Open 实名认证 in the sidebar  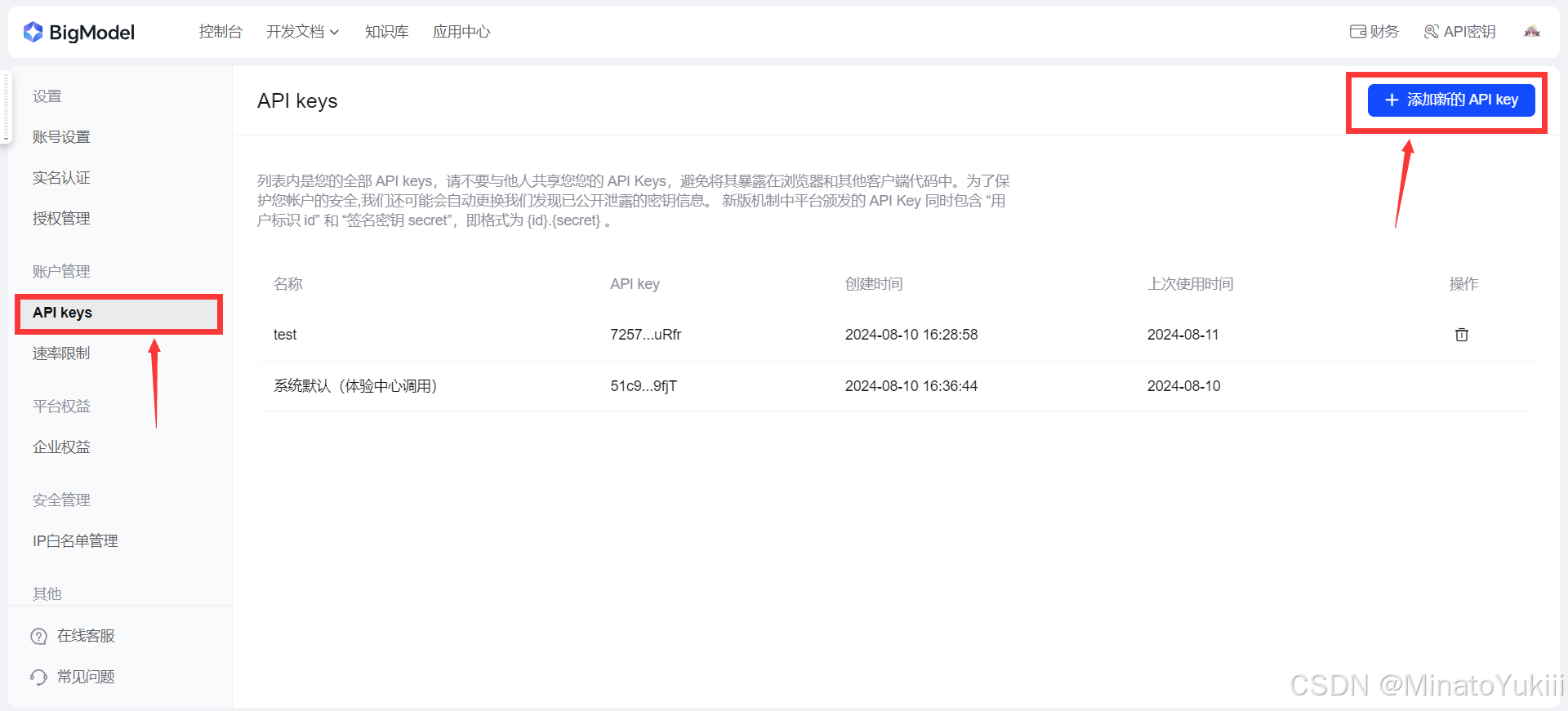click(61, 178)
